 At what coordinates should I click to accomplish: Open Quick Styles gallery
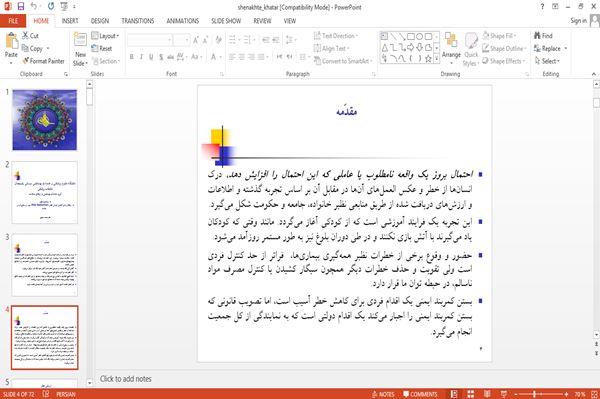[x=471, y=50]
